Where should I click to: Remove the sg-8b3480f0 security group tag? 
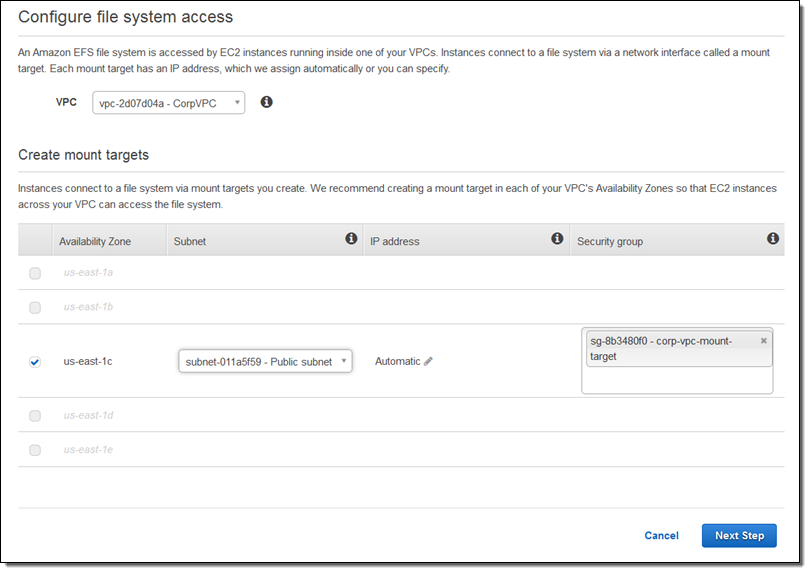pos(764,341)
